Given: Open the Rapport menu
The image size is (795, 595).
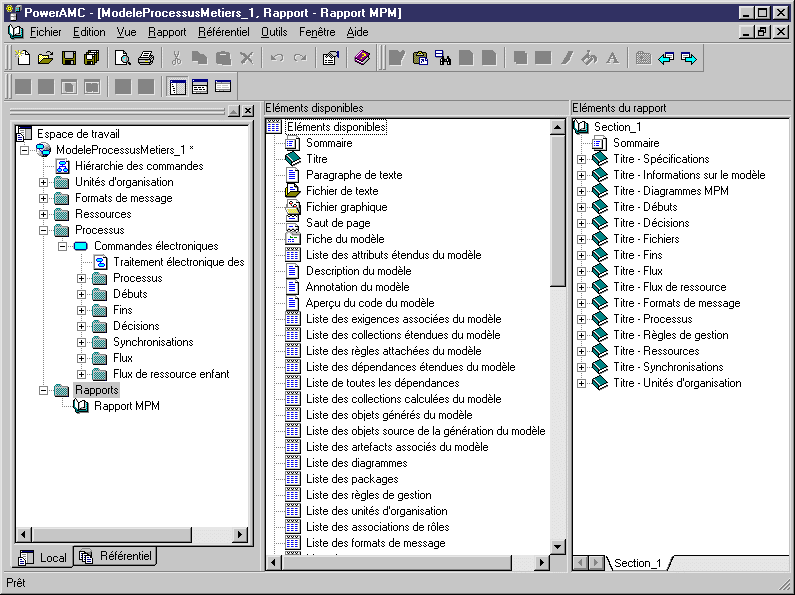Looking at the screenshot, I should [167, 32].
